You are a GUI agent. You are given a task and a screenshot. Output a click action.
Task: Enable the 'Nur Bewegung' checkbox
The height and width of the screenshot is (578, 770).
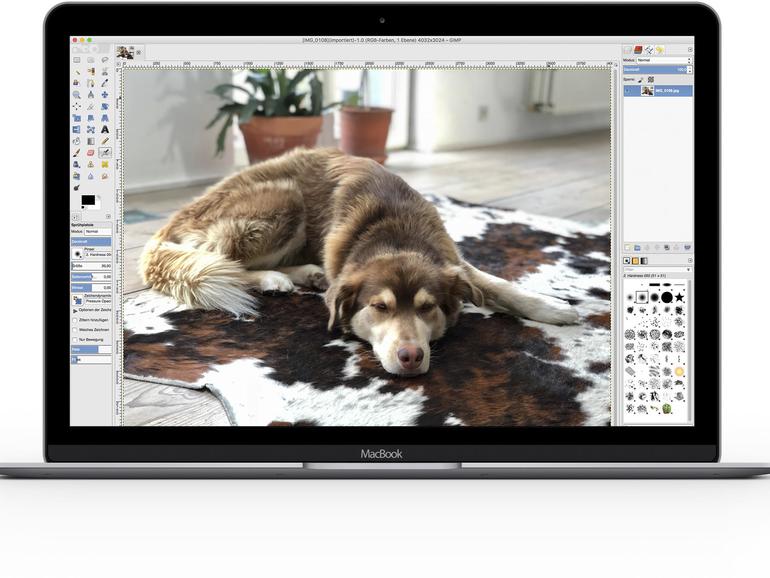click(75, 339)
